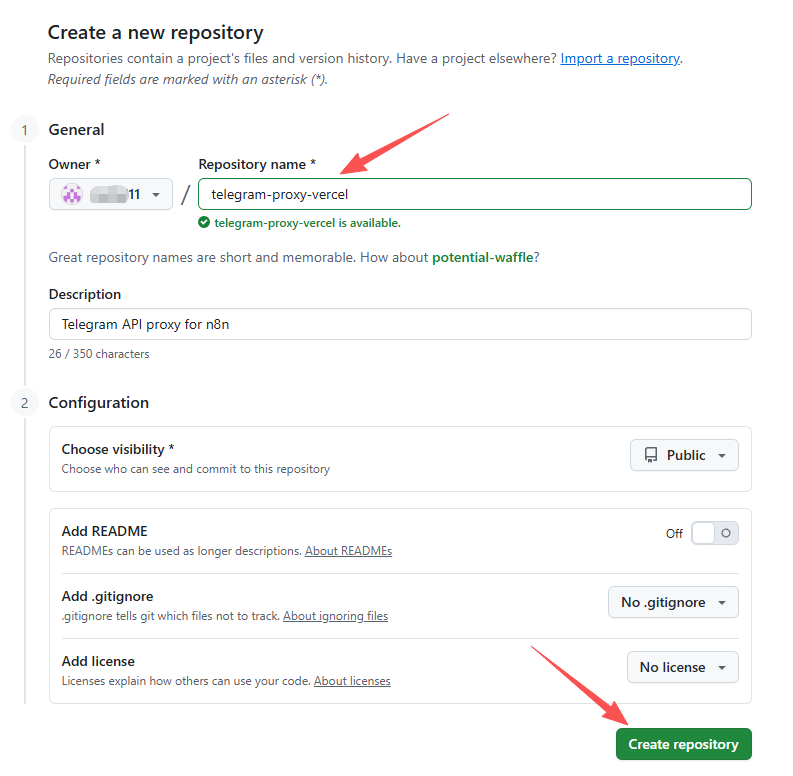Click into the Description text field
Image resolution: width=793 pixels, height=776 pixels.
(400, 324)
